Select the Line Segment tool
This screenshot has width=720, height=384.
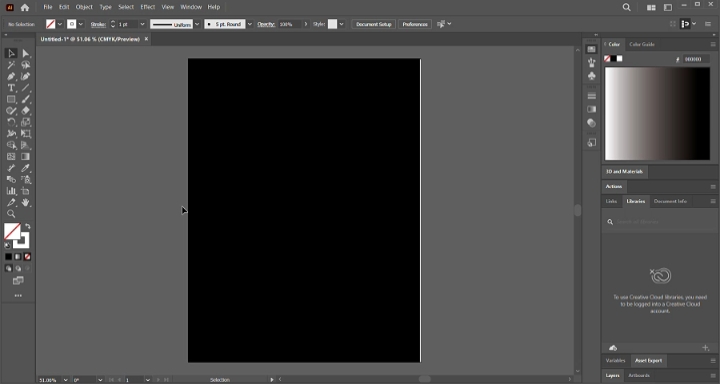pyautogui.click(x=26, y=88)
